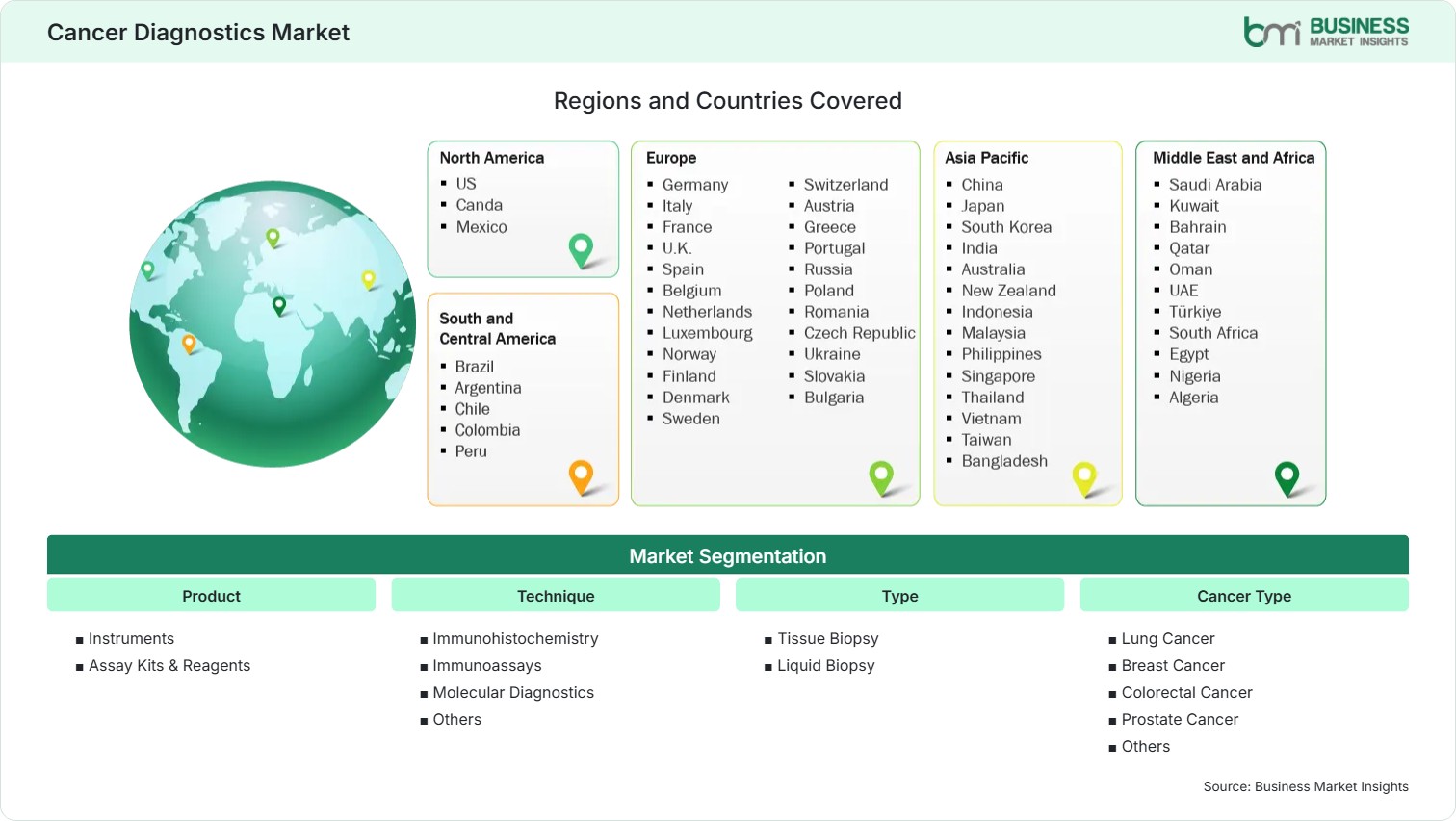Click Colombia in the country list
The height and width of the screenshot is (821, 1456).
tap(487, 430)
